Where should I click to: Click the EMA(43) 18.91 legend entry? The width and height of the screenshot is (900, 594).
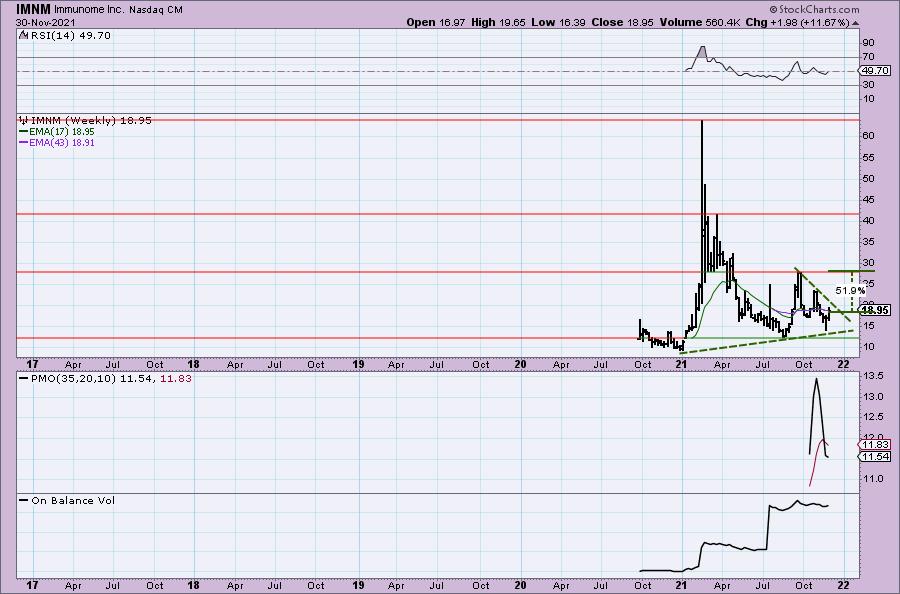click(x=57, y=143)
